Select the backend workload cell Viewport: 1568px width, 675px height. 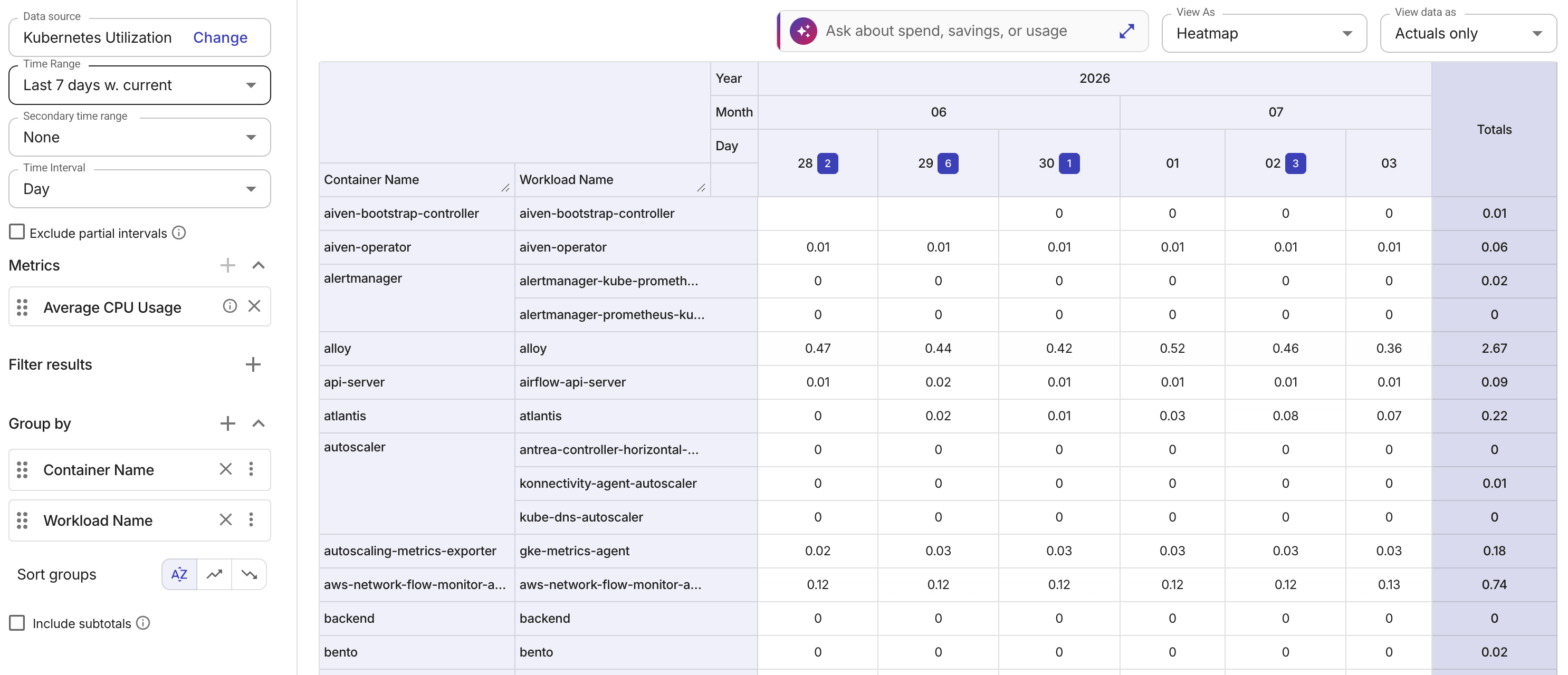click(x=635, y=619)
